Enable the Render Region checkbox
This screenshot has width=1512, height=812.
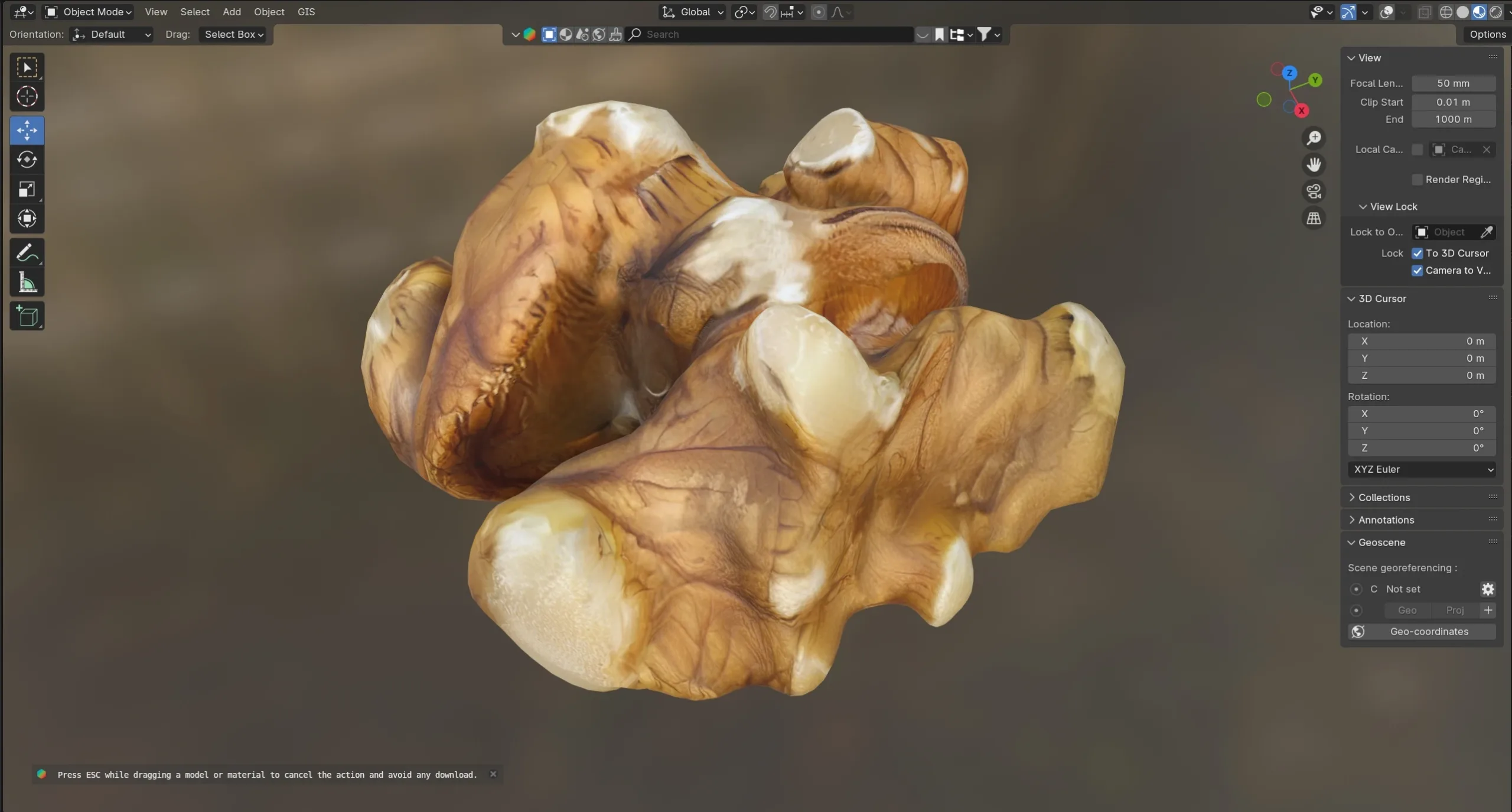[1417, 179]
